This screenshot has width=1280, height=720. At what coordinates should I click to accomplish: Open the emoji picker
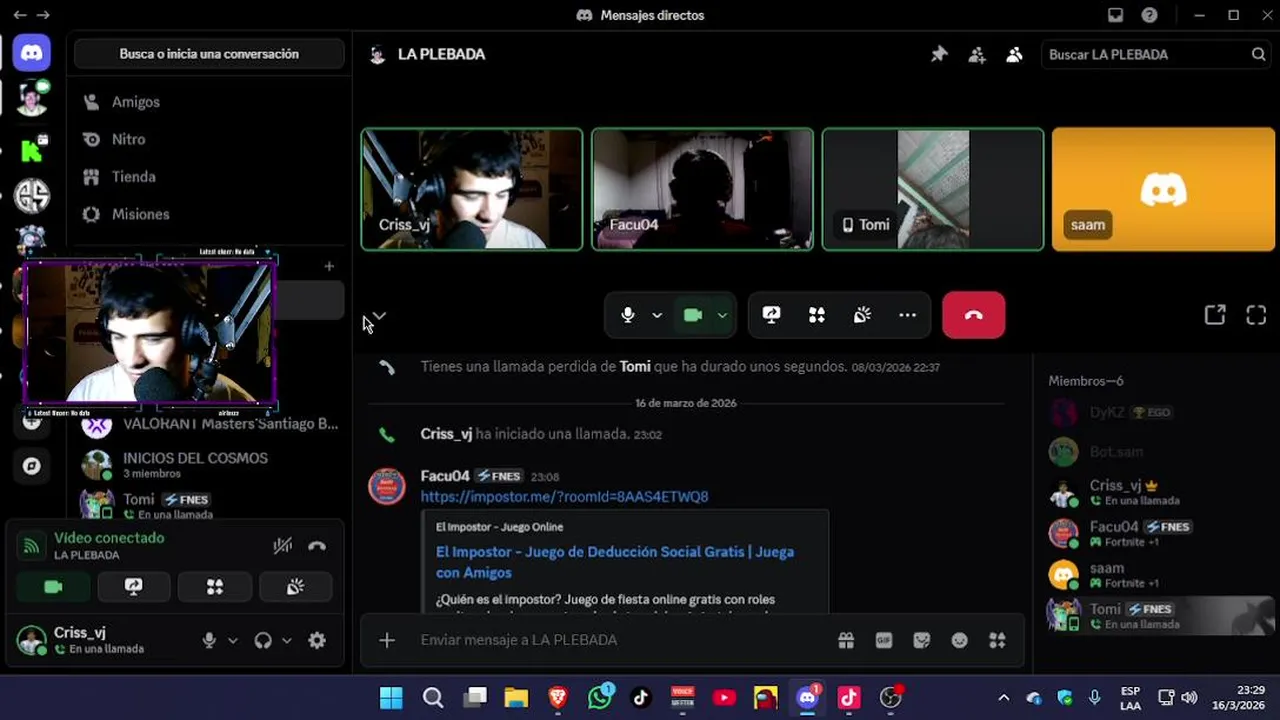click(960, 640)
